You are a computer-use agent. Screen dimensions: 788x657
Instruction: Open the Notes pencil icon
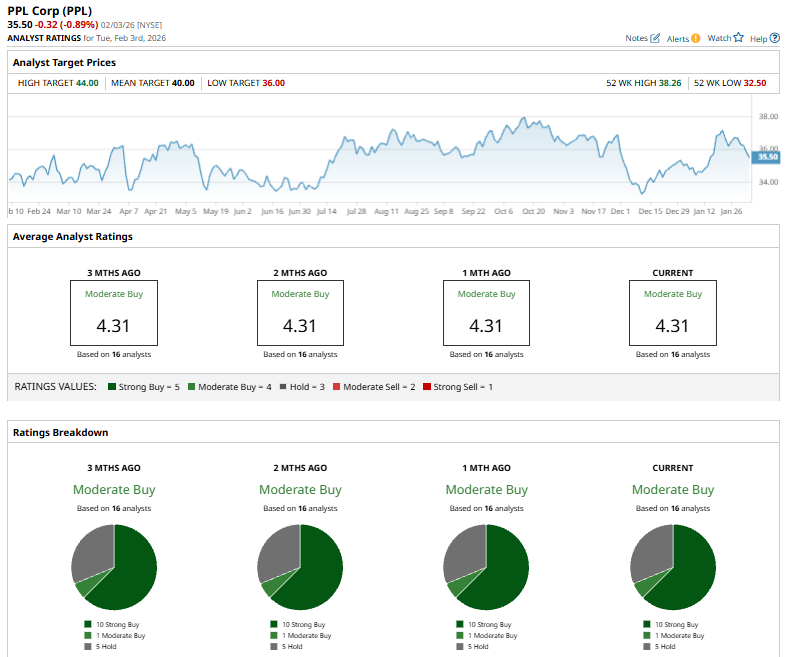[x=655, y=38]
